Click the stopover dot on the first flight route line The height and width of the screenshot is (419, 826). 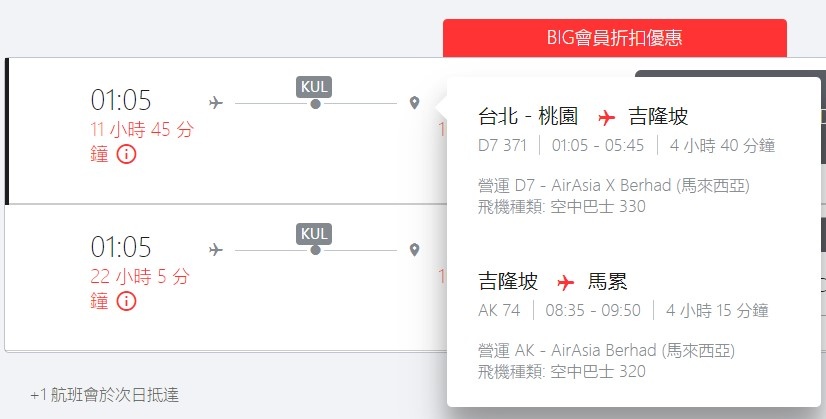coord(315,103)
